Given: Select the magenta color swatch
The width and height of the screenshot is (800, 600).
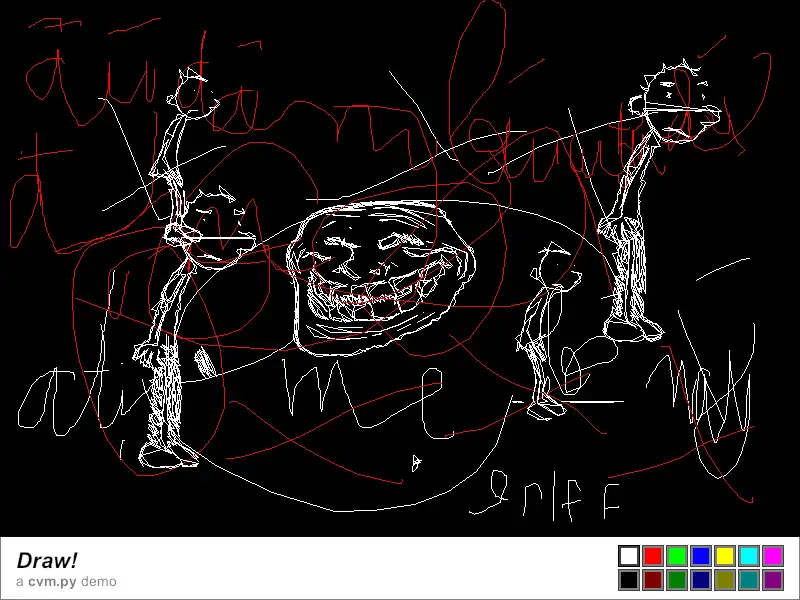Looking at the screenshot, I should click(x=773, y=556).
